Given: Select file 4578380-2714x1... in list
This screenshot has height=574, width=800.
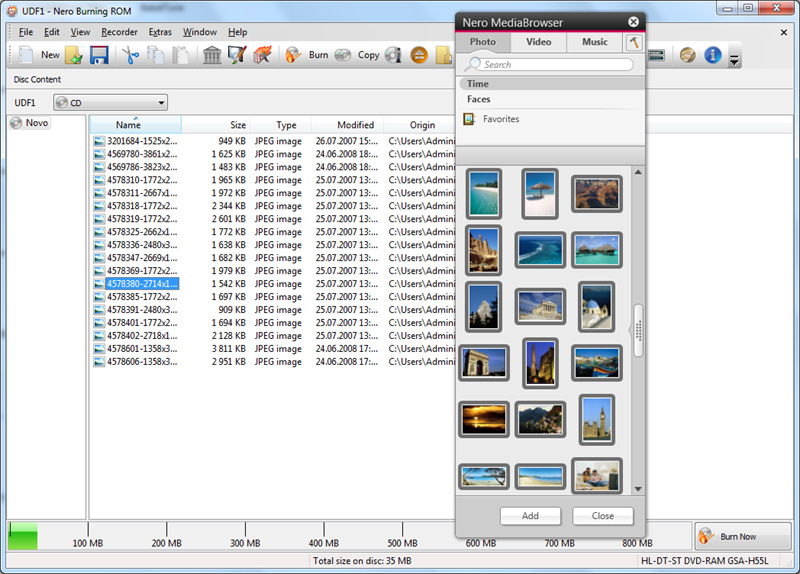Looking at the screenshot, I should click(142, 284).
